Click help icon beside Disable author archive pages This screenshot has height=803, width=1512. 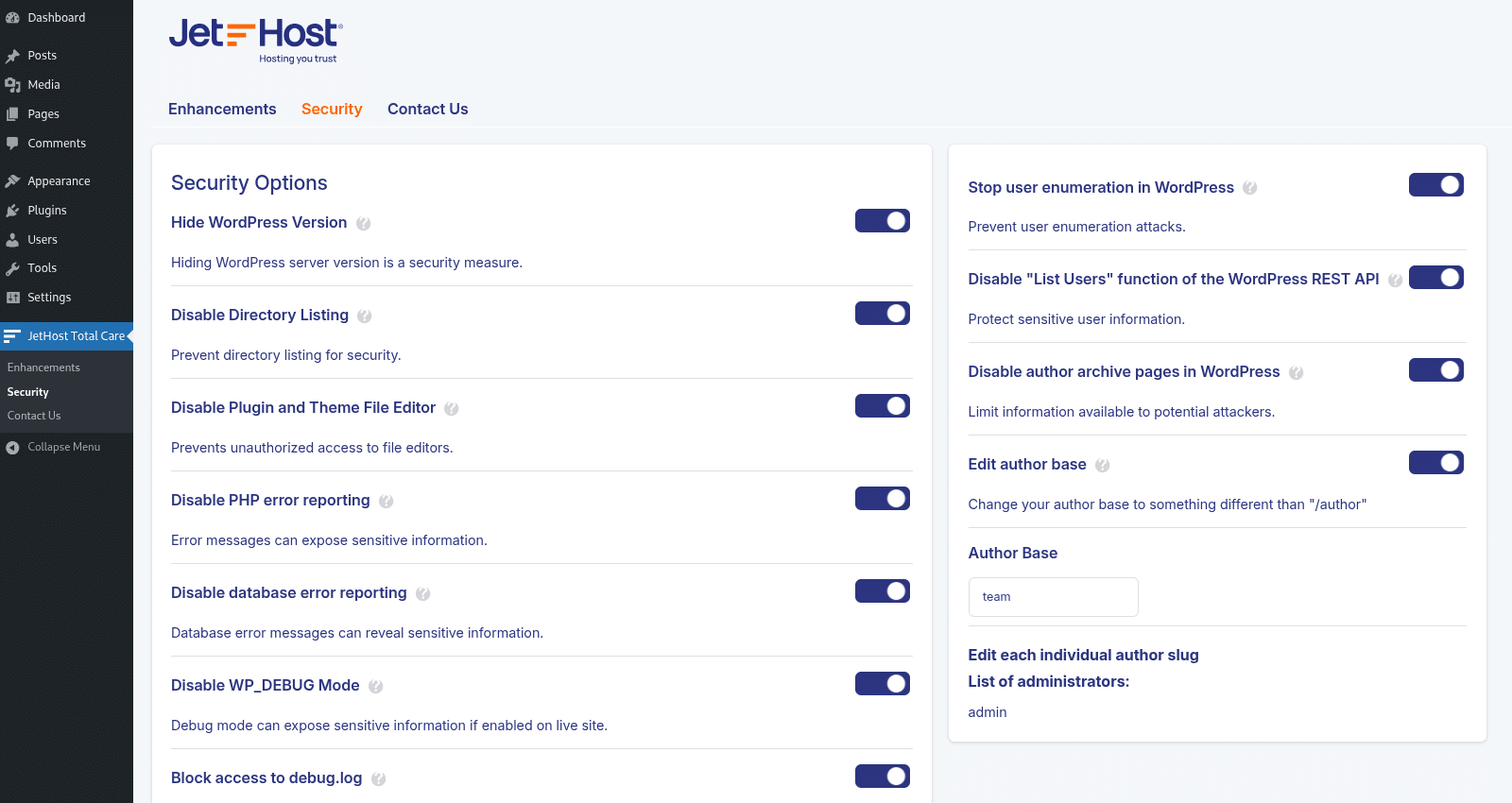(1296, 373)
